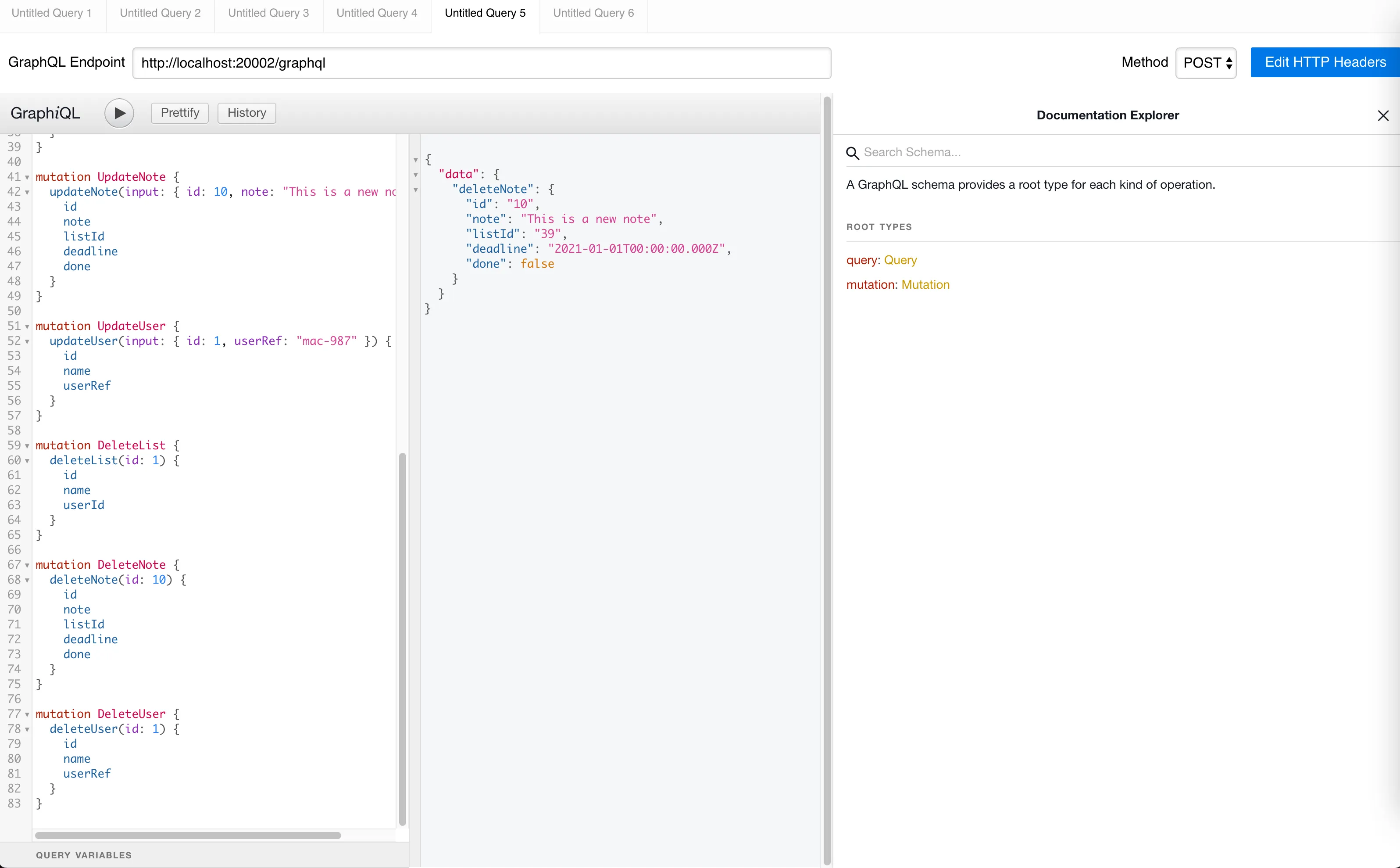Screen dimensions: 1400x868
Task: Click 'deleteList(id: 1)' on line 60
Action: point(107,460)
